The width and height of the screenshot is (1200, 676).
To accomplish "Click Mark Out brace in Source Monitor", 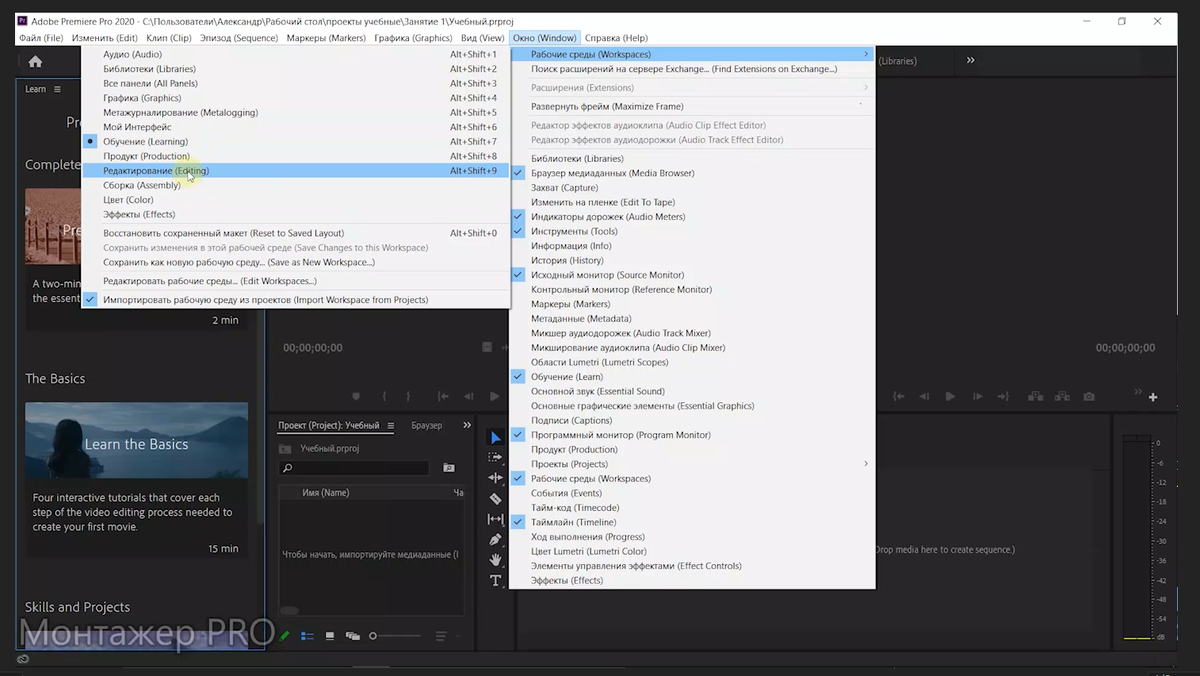I will pos(409,397).
